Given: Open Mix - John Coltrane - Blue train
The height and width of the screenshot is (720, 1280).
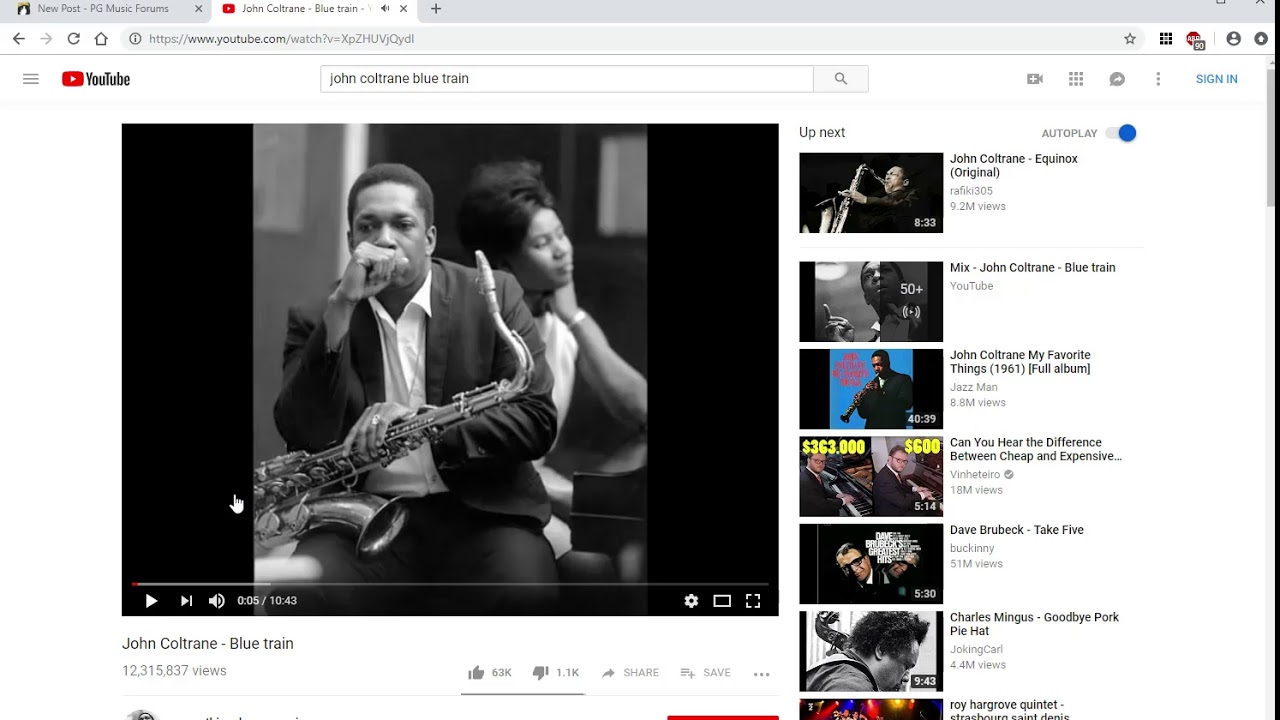Looking at the screenshot, I should [1032, 268].
